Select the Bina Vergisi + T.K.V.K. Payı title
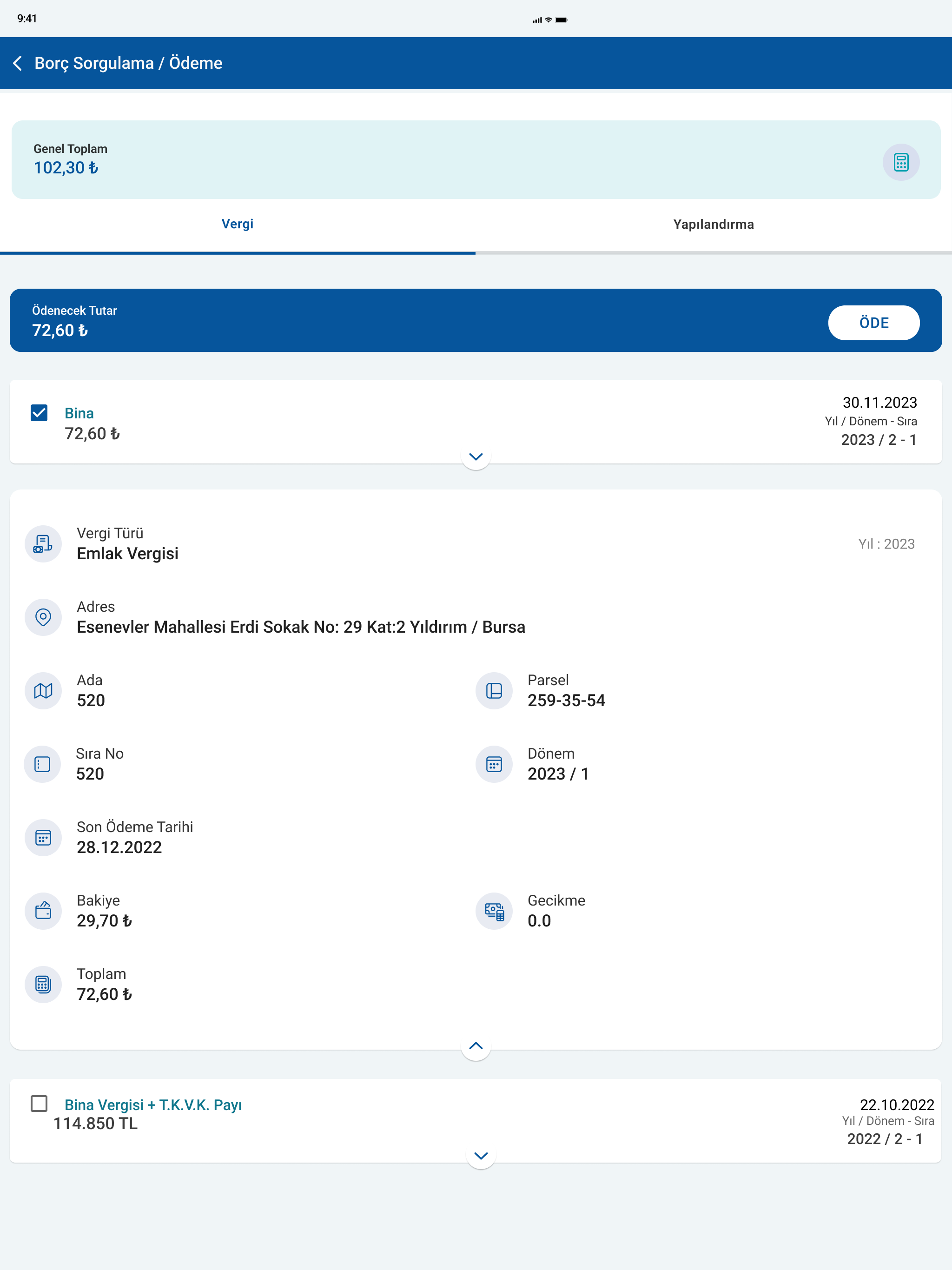Screen dimensions: 952x1270 [153, 1105]
